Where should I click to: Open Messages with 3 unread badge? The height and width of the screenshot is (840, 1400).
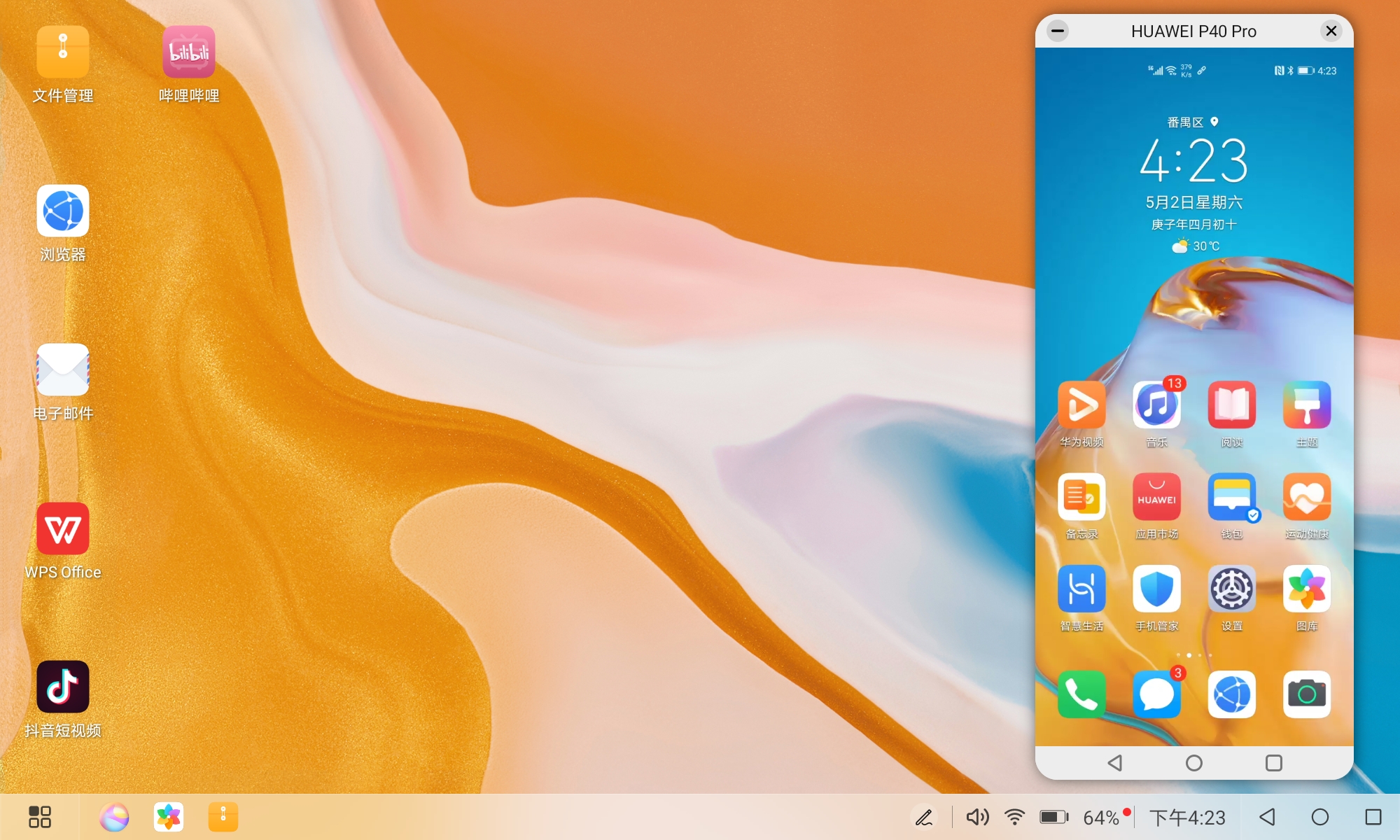[x=1156, y=694]
